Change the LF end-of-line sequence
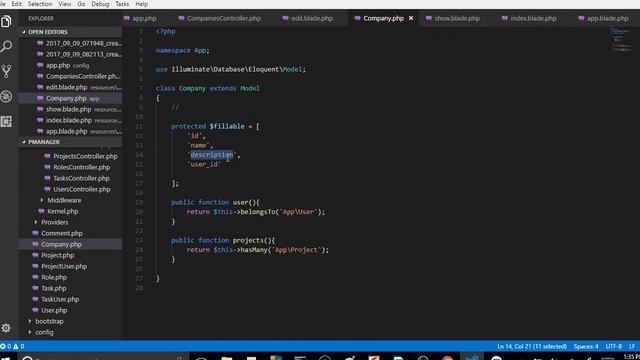This screenshot has height=360, width=640. pos(632,347)
